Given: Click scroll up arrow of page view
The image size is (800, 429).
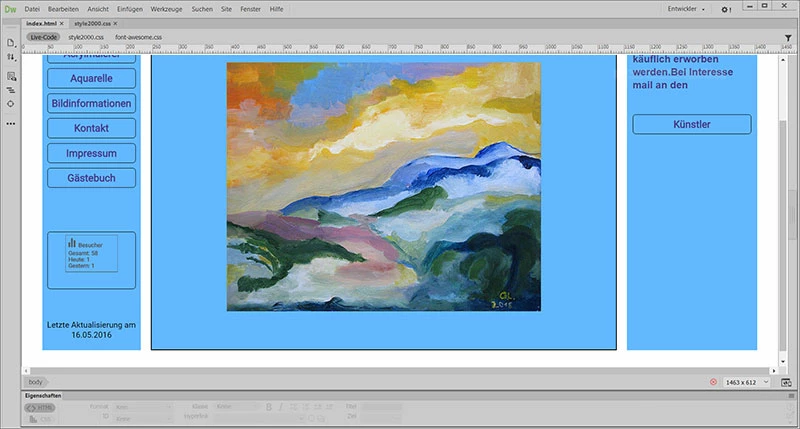Looking at the screenshot, I should [783, 60].
